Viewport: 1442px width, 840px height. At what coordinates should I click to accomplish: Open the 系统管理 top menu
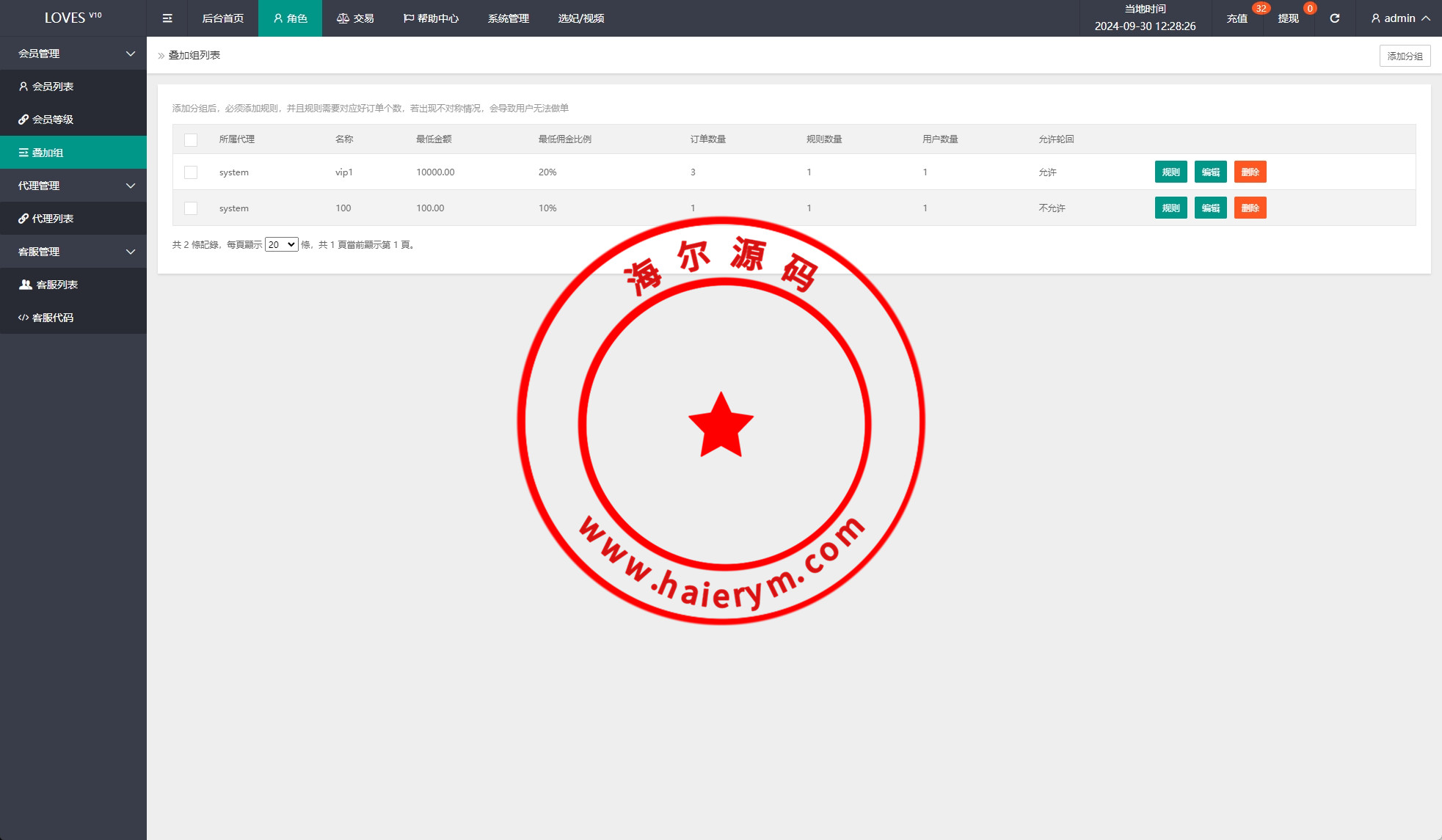508,18
